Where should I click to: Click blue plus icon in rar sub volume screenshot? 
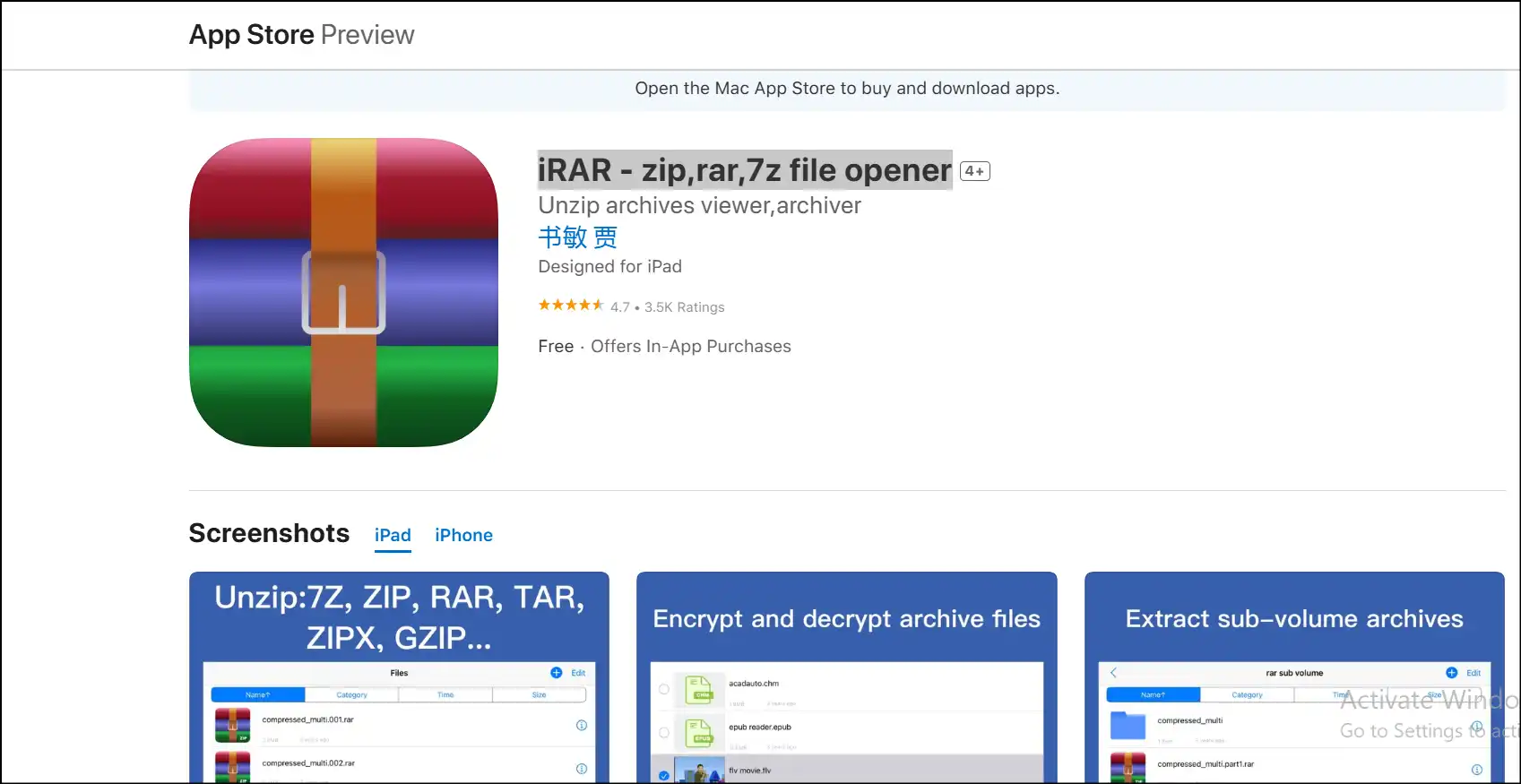(1451, 673)
